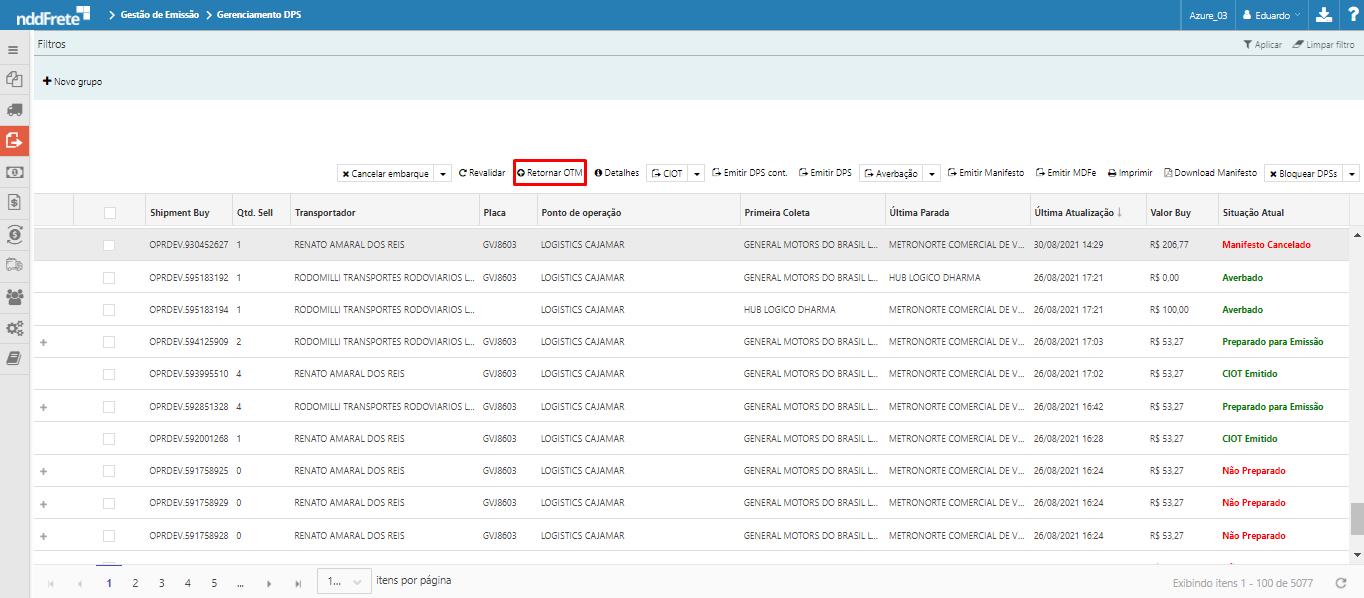Click the Retornar OTM button
Viewport: 1364px width, 598px height.
click(549, 173)
